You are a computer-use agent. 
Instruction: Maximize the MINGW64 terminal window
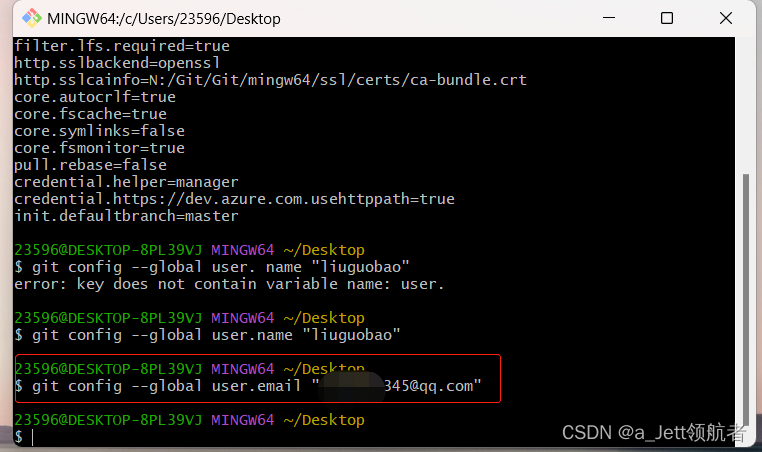click(x=667, y=18)
